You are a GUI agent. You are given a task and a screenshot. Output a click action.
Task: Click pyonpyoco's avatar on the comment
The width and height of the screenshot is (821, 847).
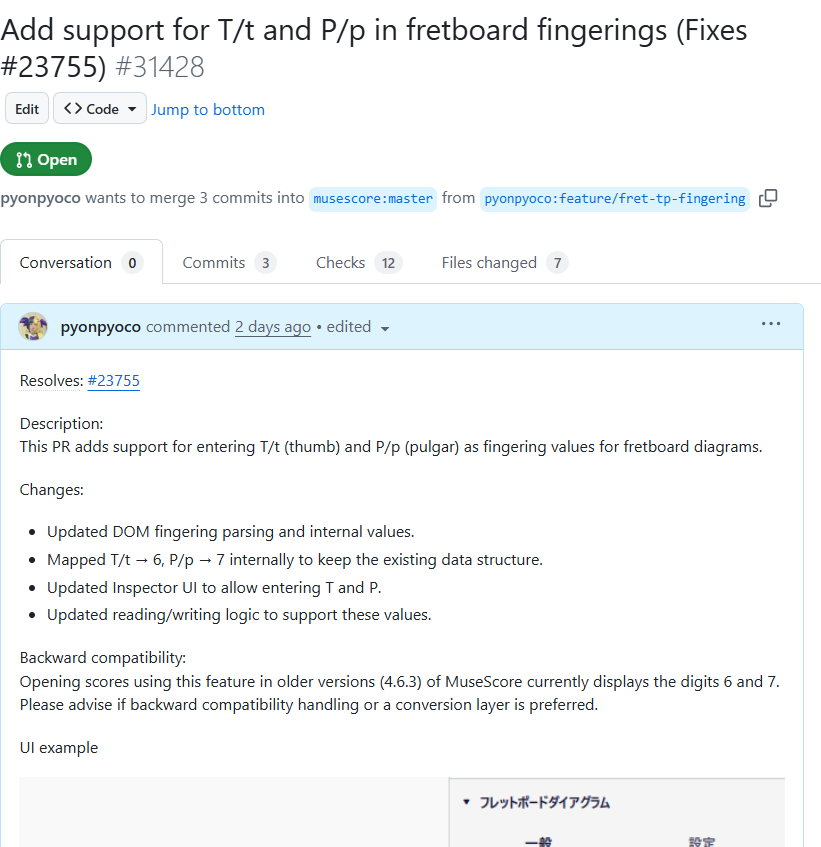coord(33,327)
